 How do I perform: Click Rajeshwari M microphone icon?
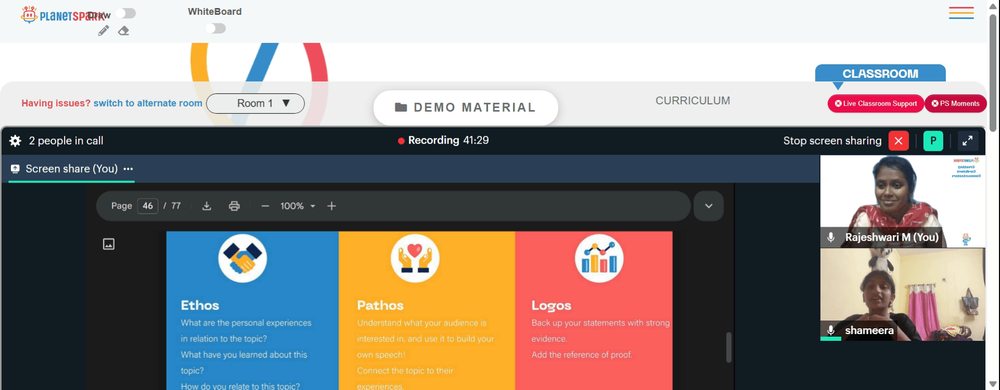pyautogui.click(x=830, y=237)
